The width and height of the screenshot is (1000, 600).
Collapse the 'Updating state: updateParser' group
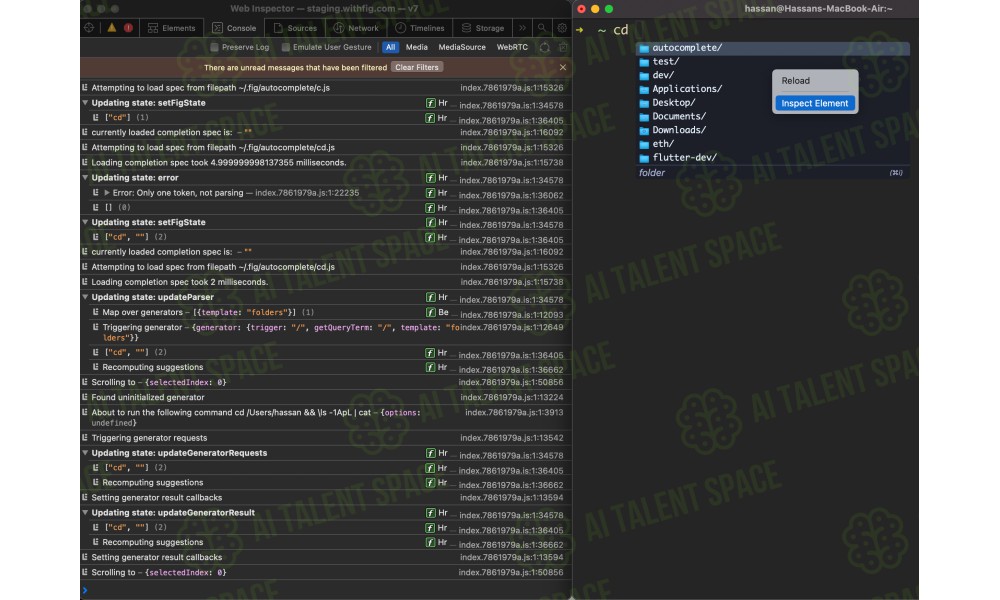[85, 297]
